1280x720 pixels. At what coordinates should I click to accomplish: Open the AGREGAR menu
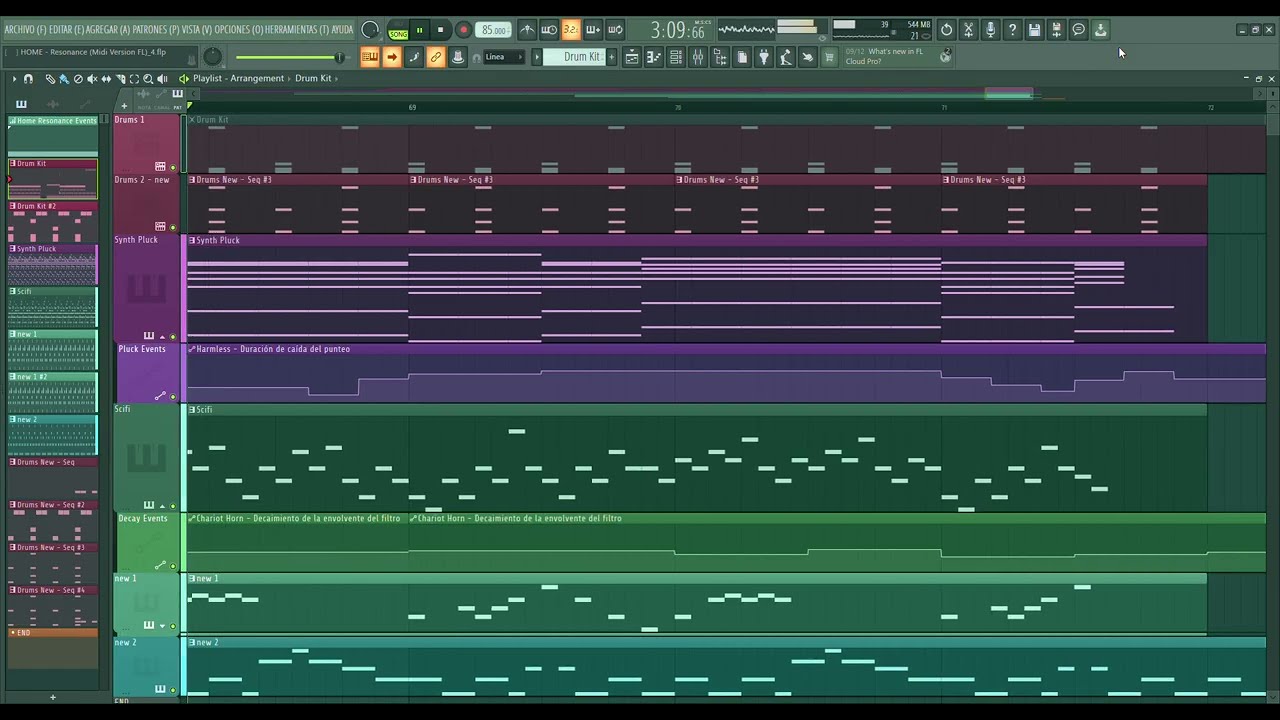(107, 30)
